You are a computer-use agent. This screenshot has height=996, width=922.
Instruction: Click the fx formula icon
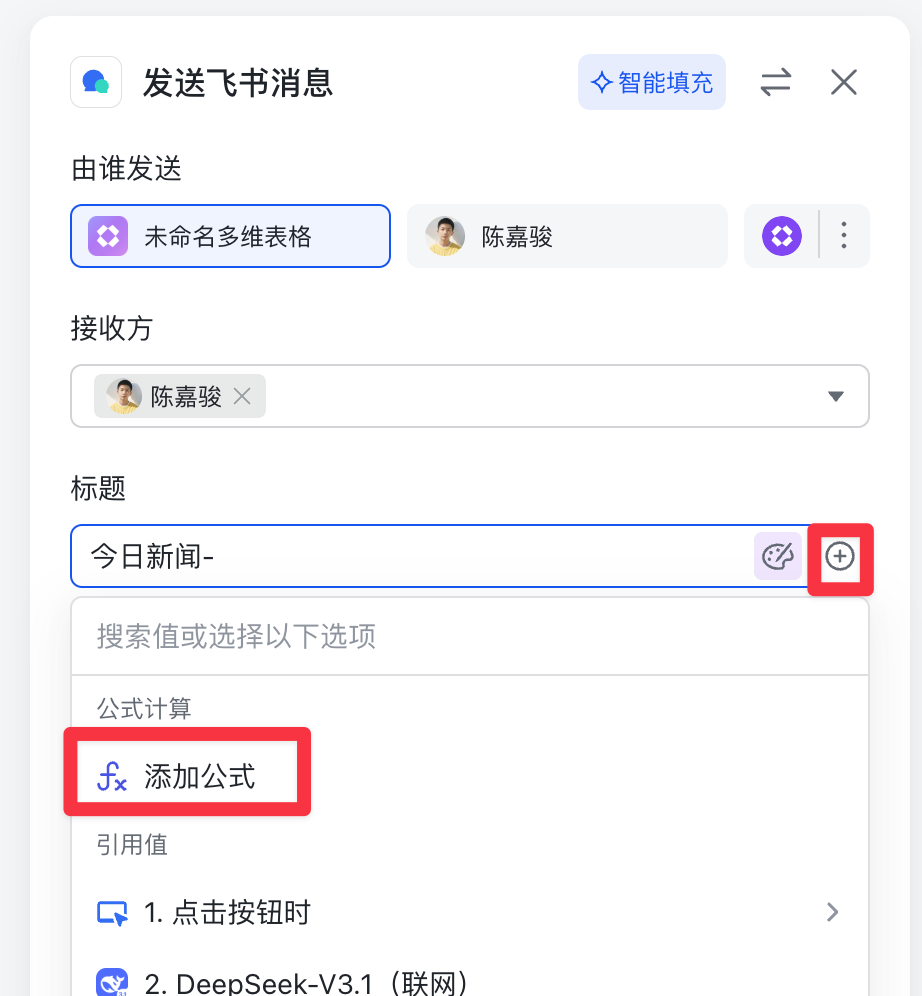coord(111,776)
